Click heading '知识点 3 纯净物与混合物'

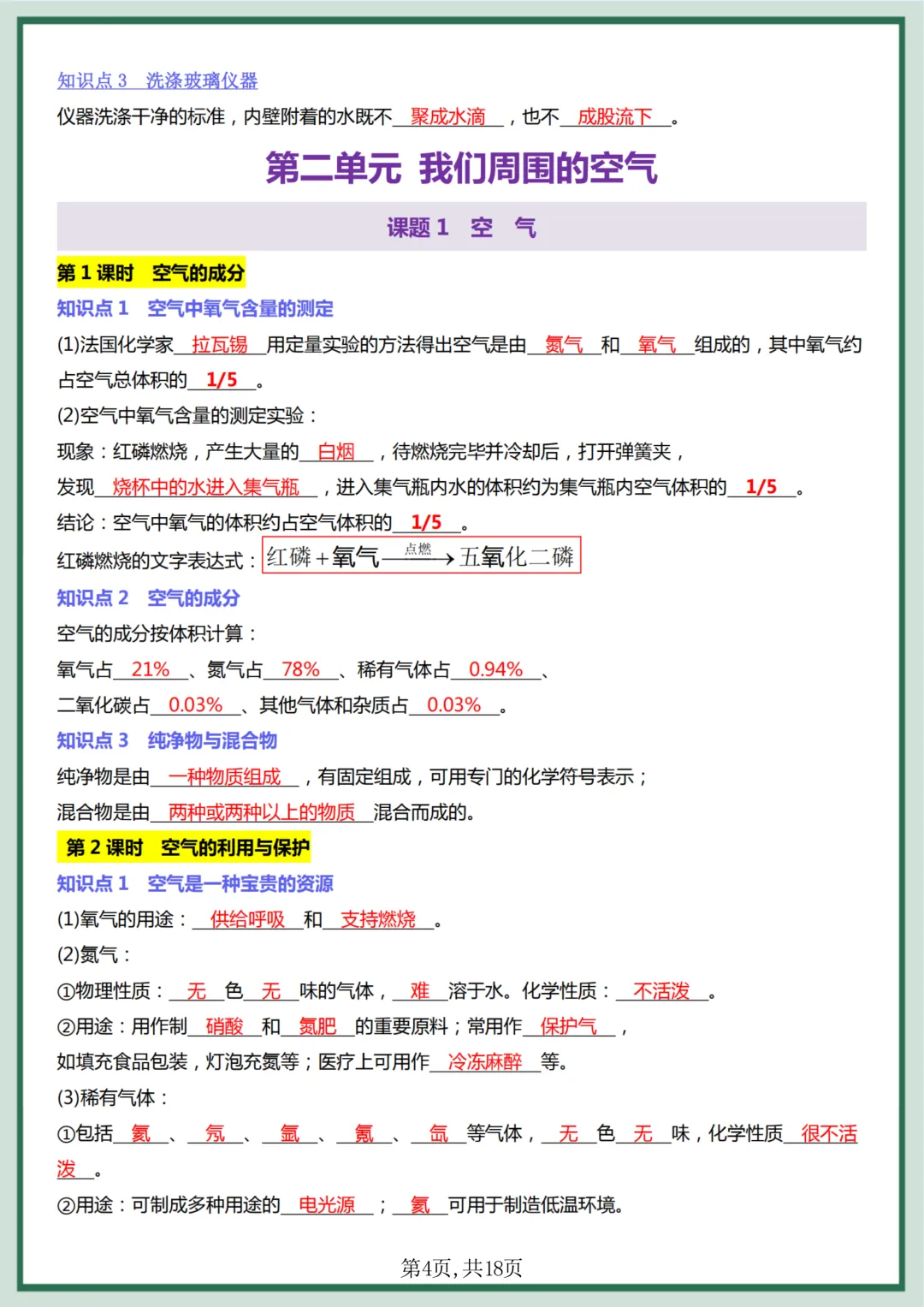(x=168, y=740)
